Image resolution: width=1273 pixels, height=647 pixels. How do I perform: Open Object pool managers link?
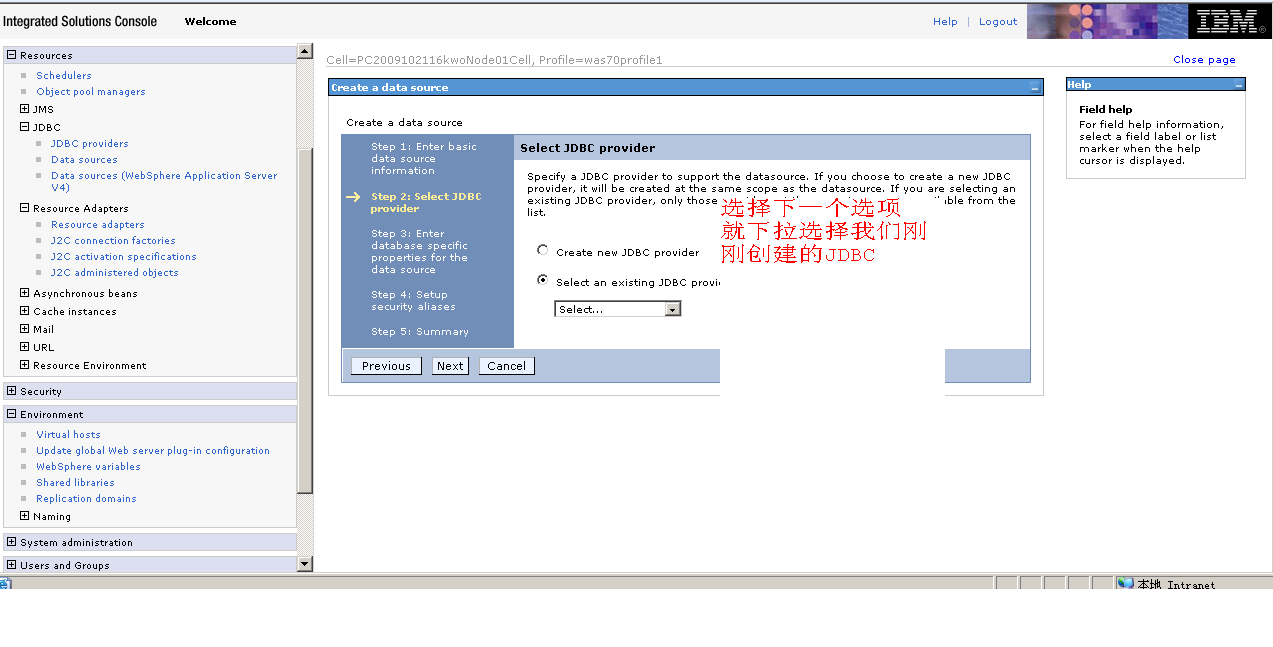[91, 92]
